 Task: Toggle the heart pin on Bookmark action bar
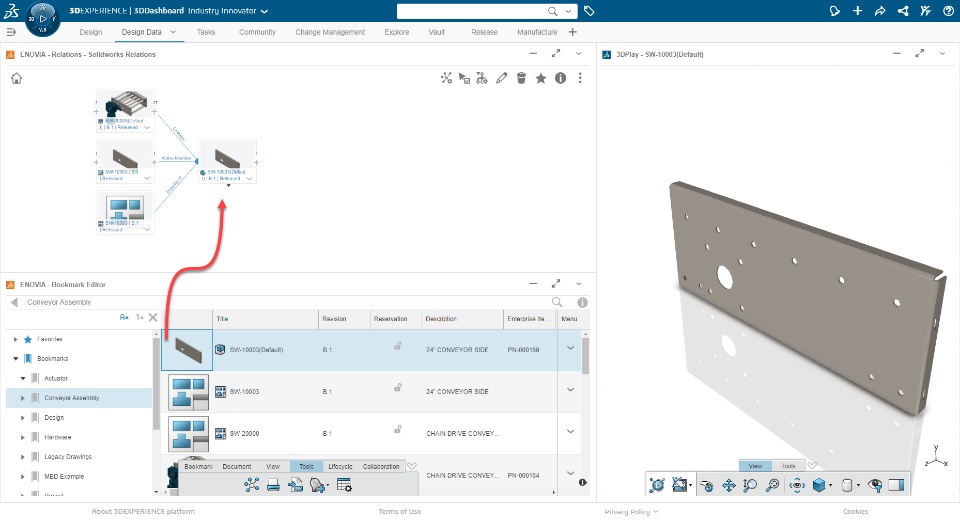412,466
